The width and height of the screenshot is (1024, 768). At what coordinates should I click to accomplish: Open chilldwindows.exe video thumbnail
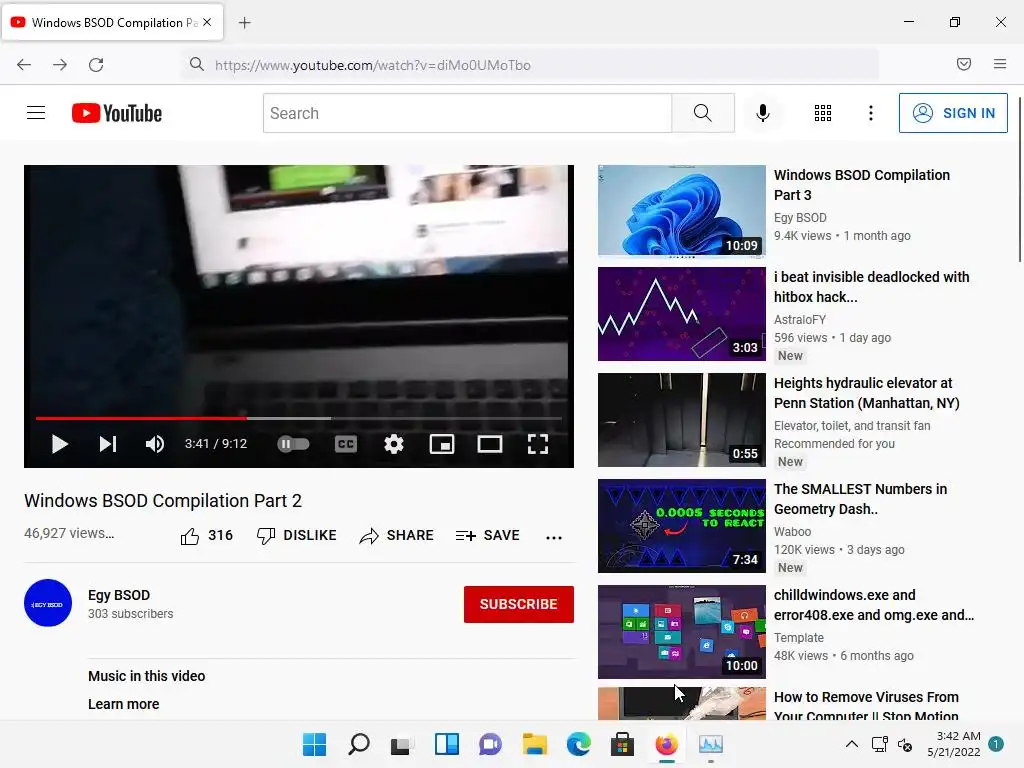tap(682, 632)
